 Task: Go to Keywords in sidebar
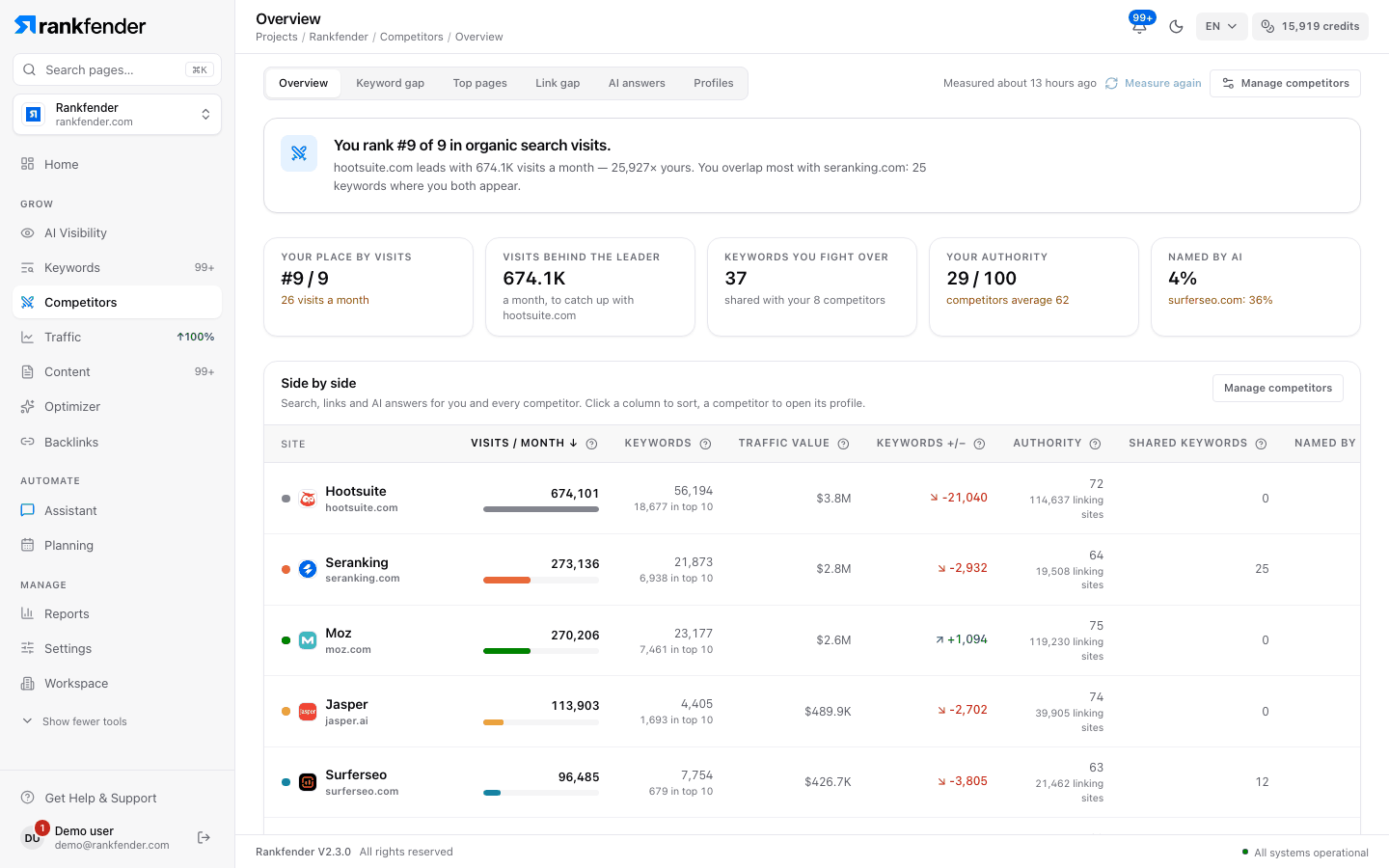click(x=118, y=267)
